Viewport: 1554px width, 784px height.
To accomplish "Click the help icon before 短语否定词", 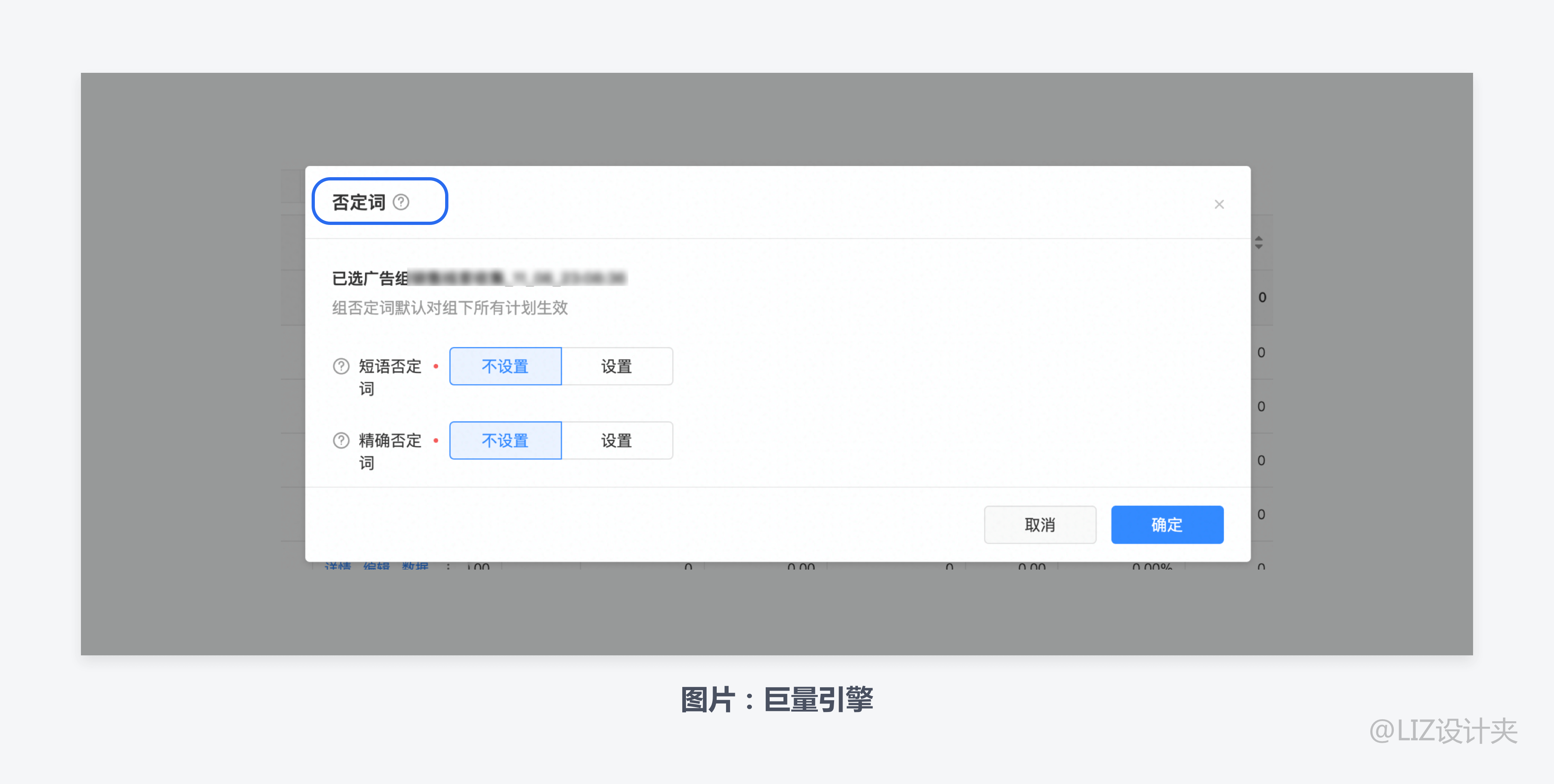I will [341, 366].
